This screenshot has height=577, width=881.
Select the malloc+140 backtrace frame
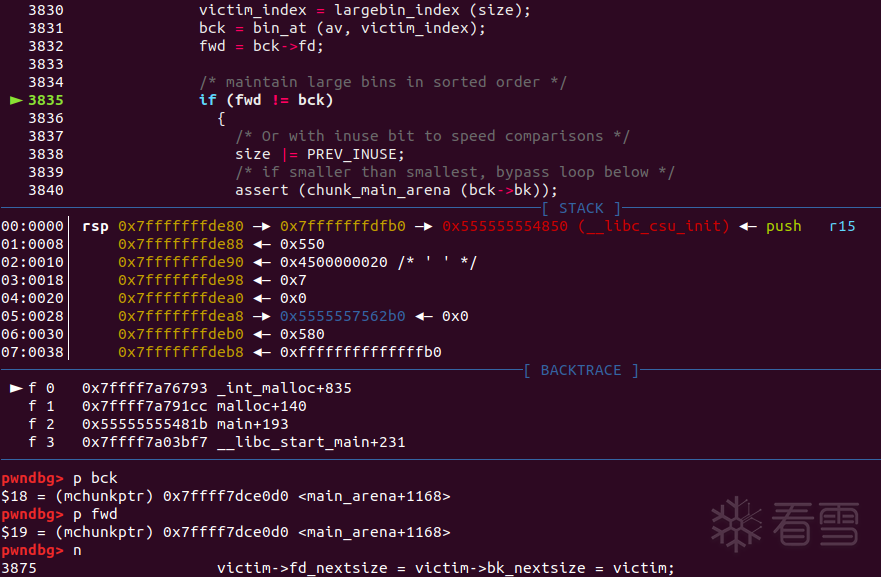[x=194, y=406]
